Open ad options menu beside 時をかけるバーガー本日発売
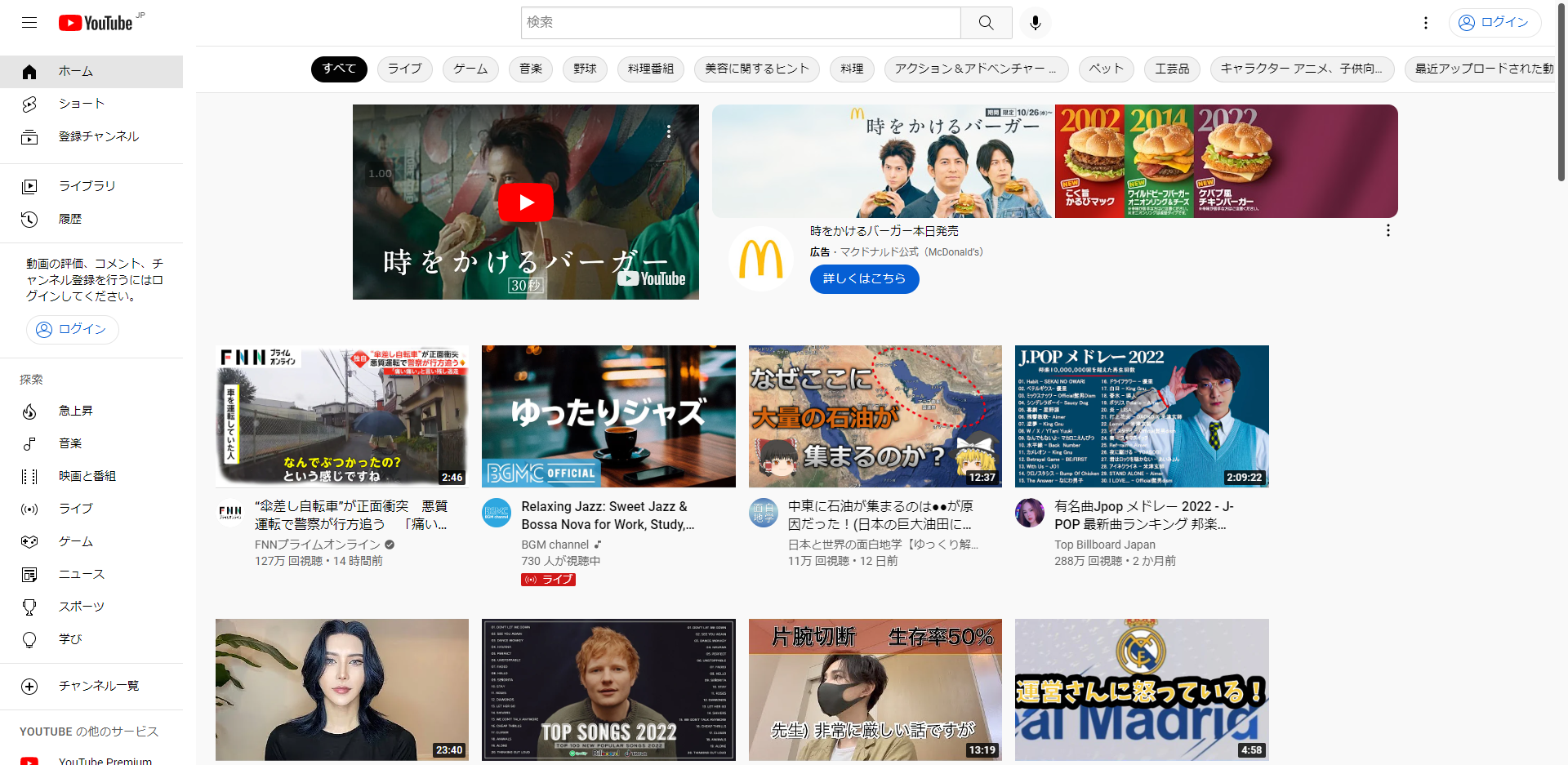1568x765 pixels. [1388, 231]
